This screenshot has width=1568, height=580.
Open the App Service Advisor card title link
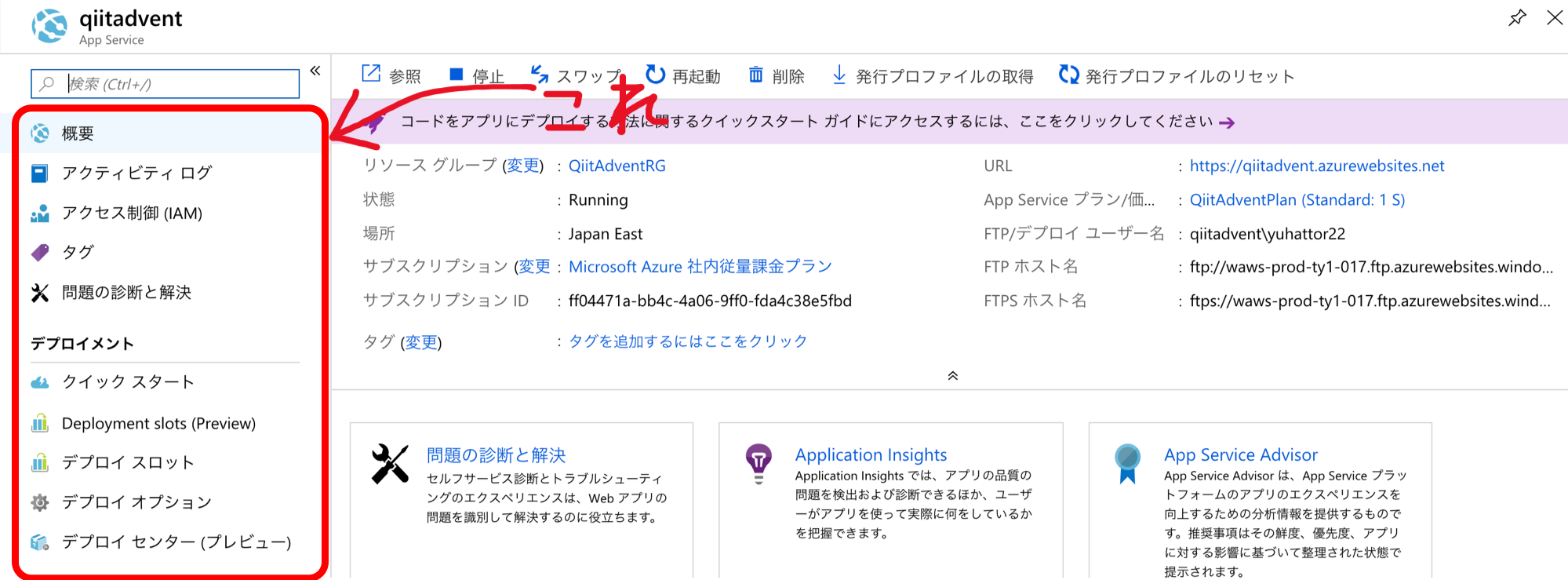[x=1241, y=455]
